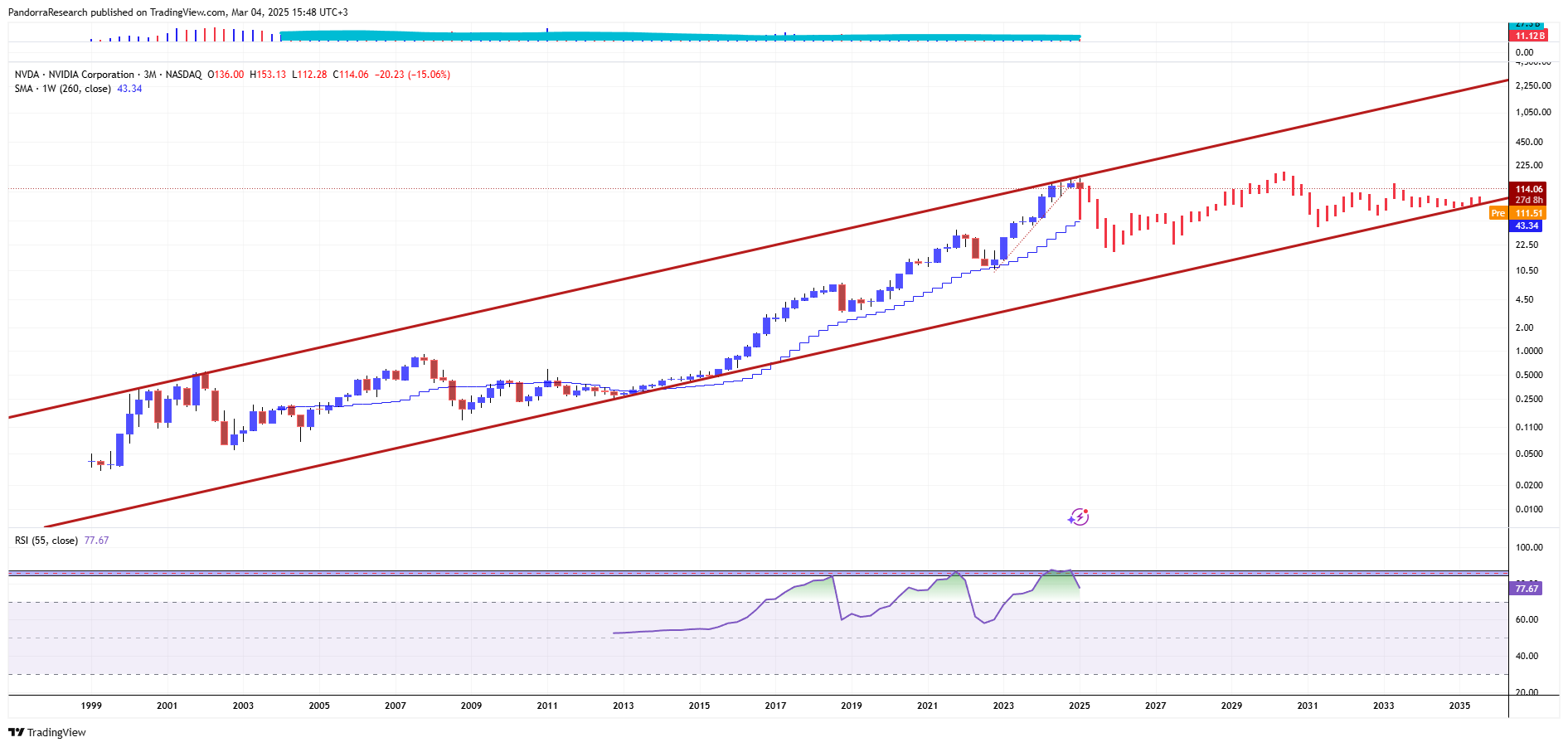
Task: Click the SMA 1W (260, close) indicator legend
Action: coord(63,89)
